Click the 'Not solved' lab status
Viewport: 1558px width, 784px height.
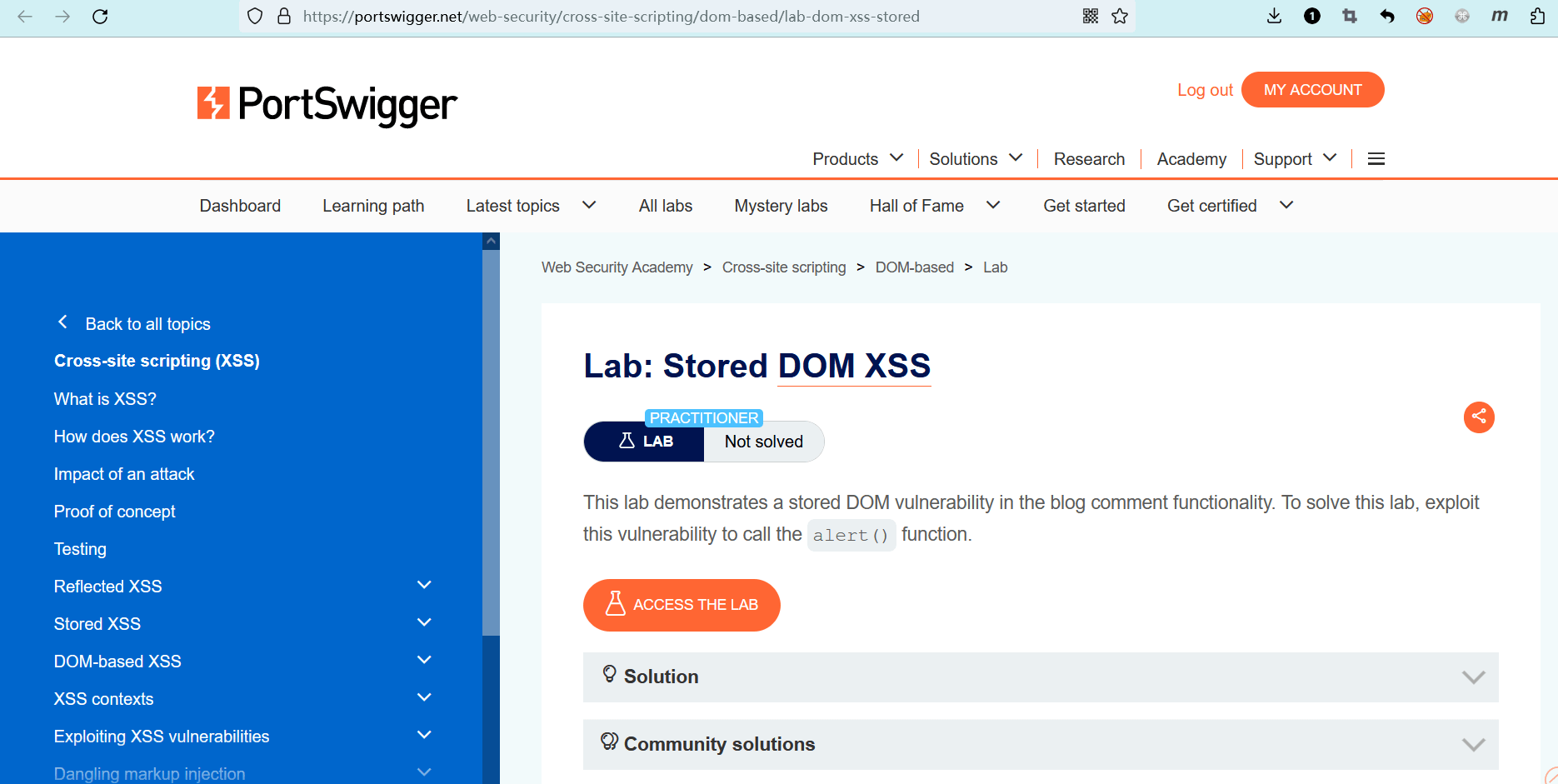(x=764, y=442)
